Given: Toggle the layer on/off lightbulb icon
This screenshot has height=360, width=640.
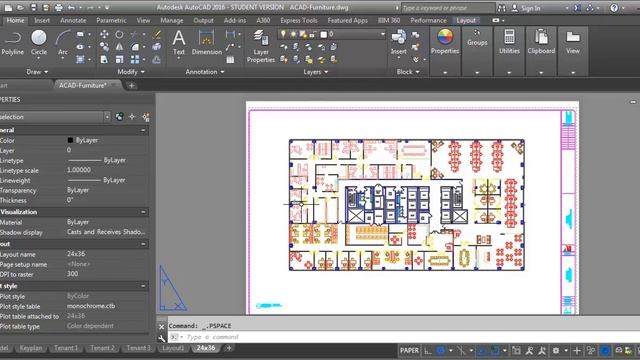Looking at the screenshot, I should point(283,34).
